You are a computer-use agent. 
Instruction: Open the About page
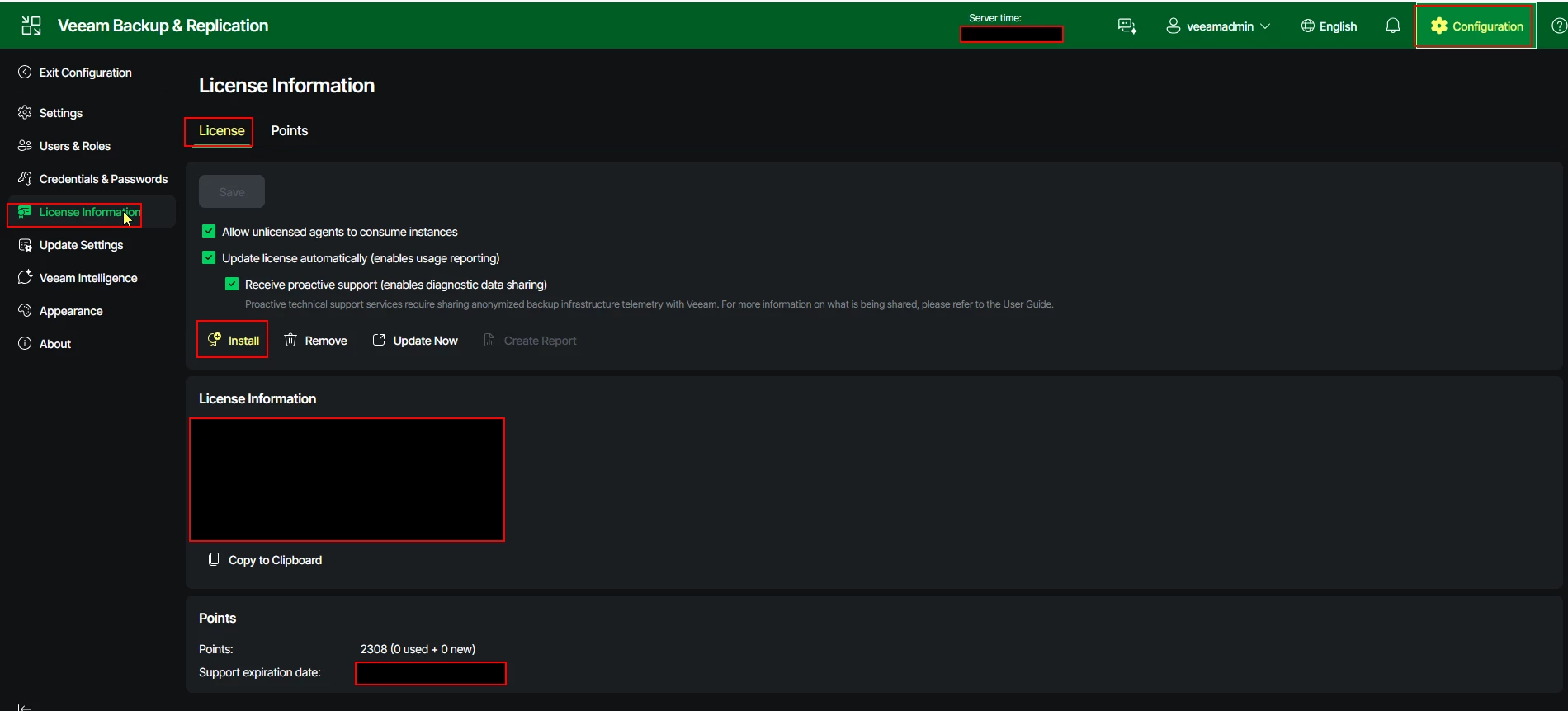point(55,344)
